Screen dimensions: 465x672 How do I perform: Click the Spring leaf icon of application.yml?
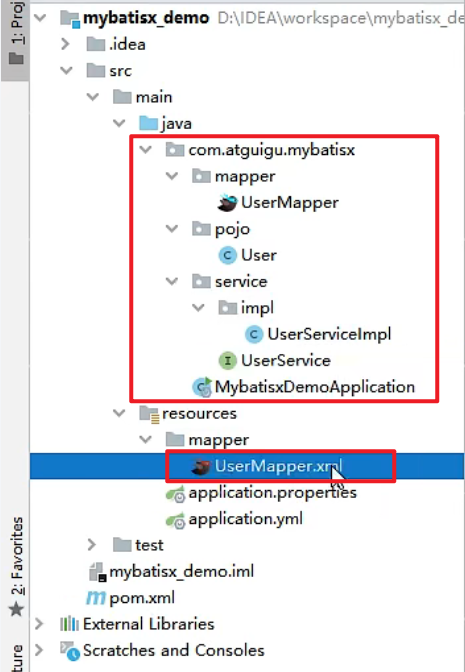pyautogui.click(x=175, y=520)
